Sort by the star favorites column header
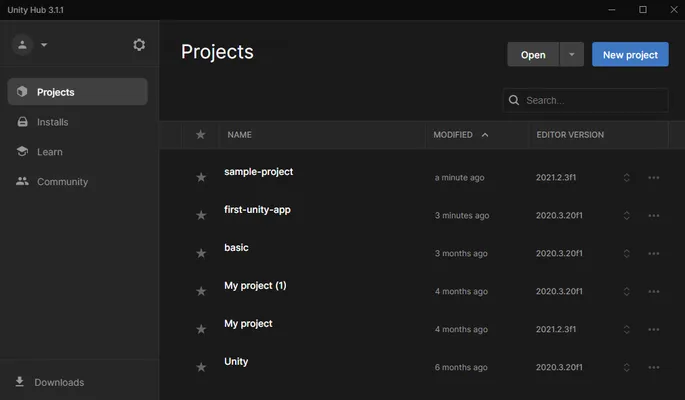 [201, 134]
